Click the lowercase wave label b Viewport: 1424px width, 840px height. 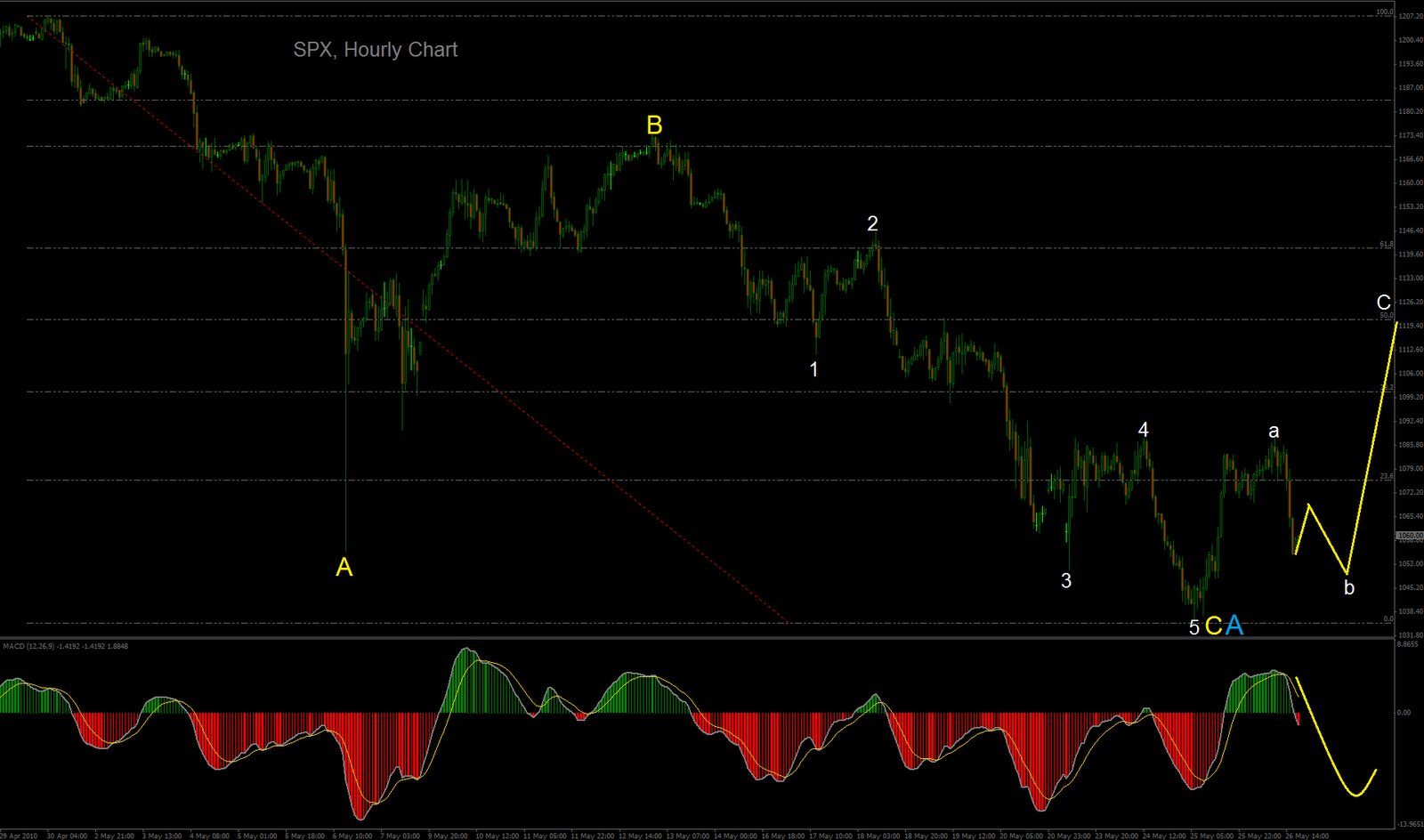(1349, 587)
